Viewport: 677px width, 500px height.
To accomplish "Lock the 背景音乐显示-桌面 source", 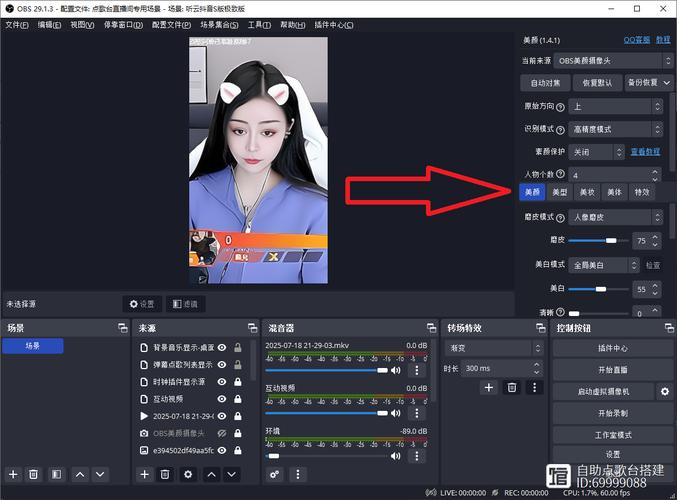I will [x=237, y=348].
